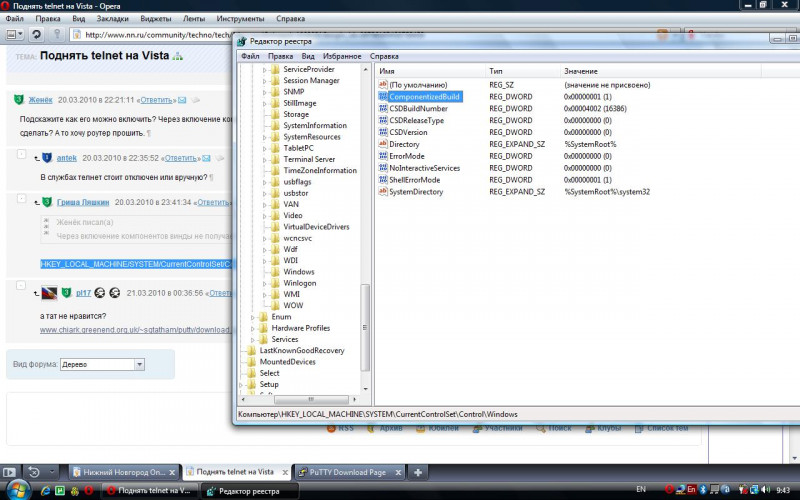Image resolution: width=800 pixels, height=500 pixels.
Task: Click the volume icon in system tray
Action: click(766, 490)
